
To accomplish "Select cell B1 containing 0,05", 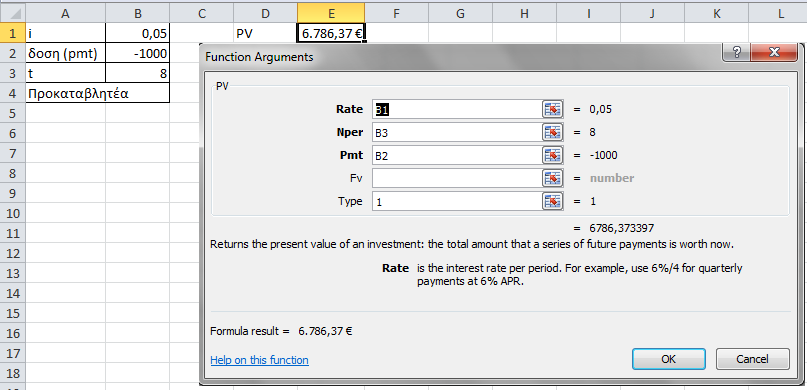I will pyautogui.click(x=137, y=33).
